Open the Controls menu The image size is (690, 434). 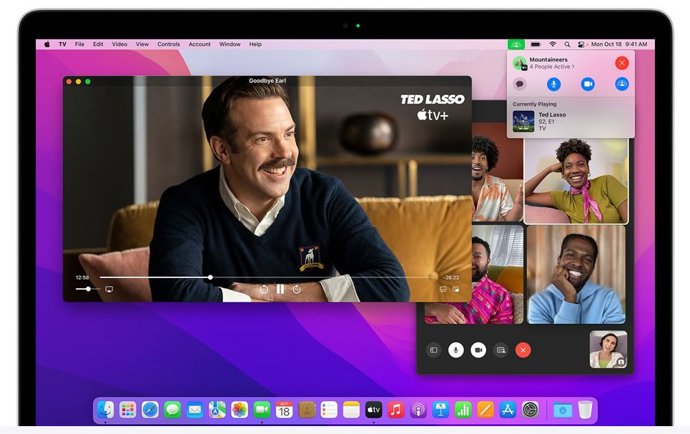click(x=169, y=44)
